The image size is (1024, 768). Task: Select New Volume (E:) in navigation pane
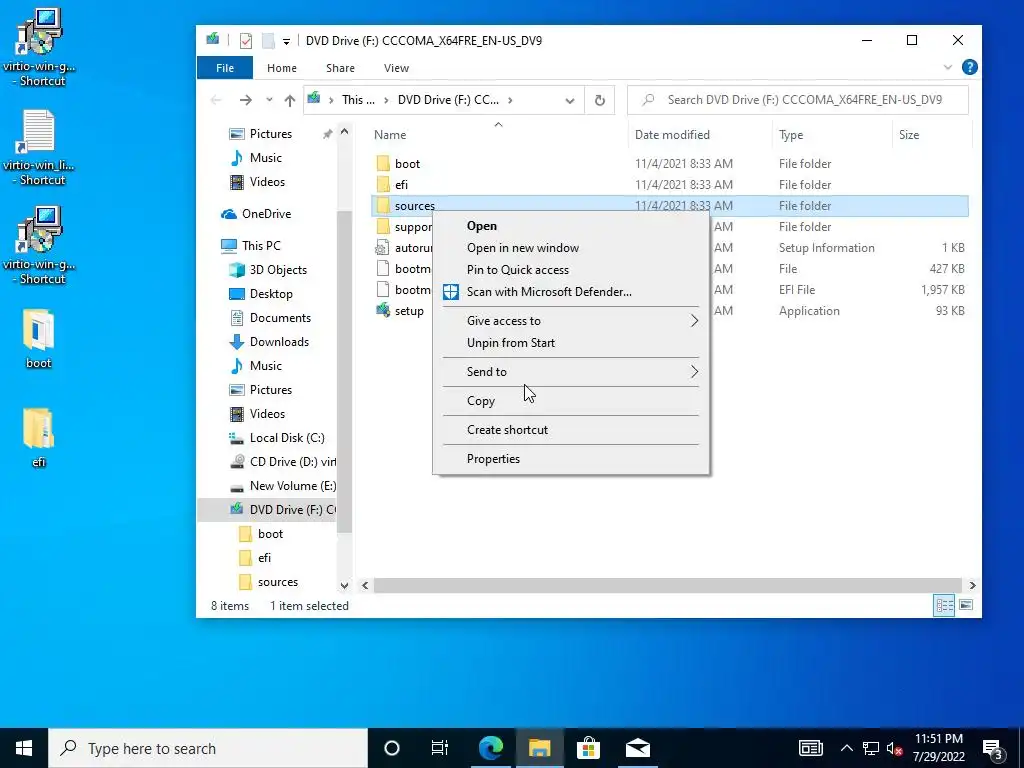(x=293, y=486)
